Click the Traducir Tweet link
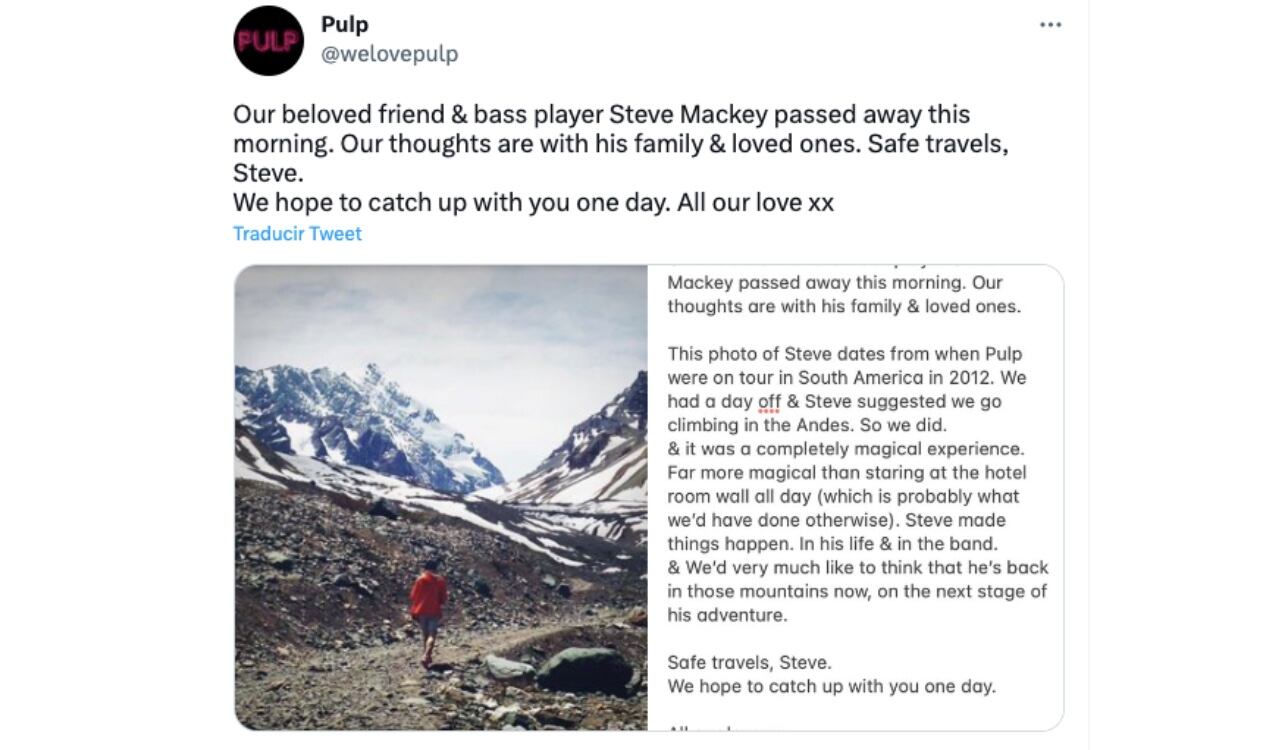The height and width of the screenshot is (750, 1280). 297,234
